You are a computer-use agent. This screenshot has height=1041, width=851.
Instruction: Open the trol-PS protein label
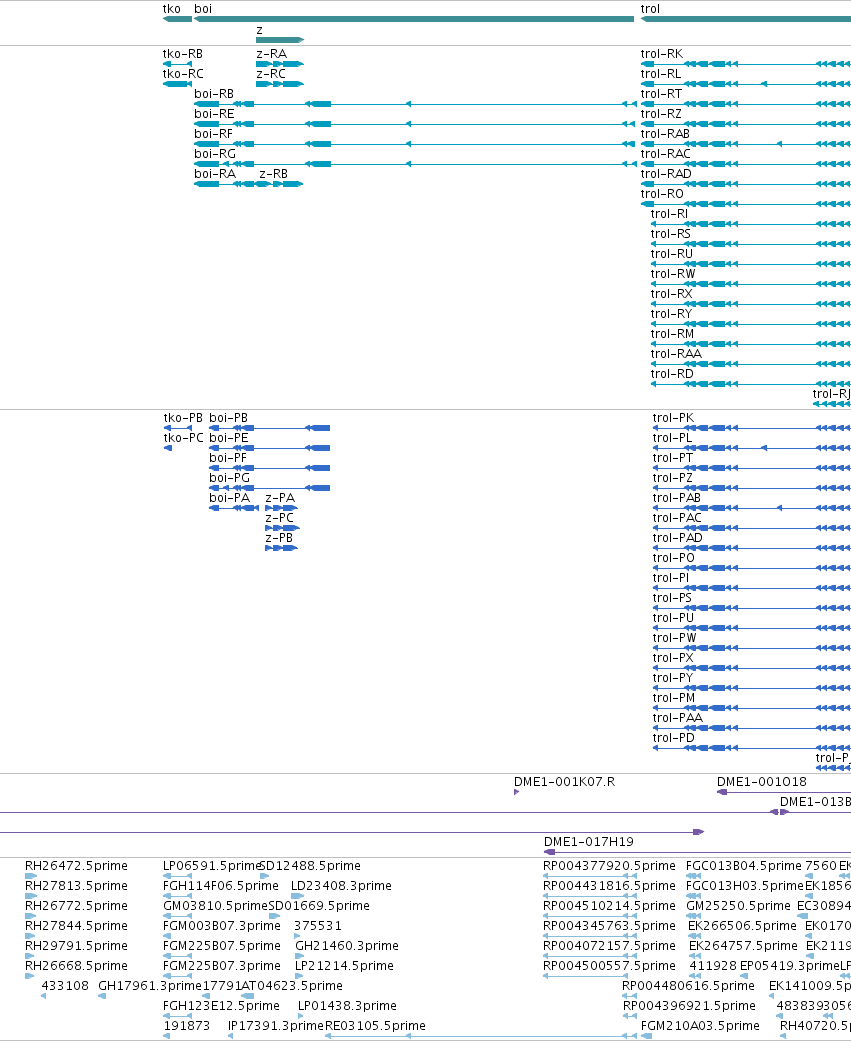coord(672,598)
